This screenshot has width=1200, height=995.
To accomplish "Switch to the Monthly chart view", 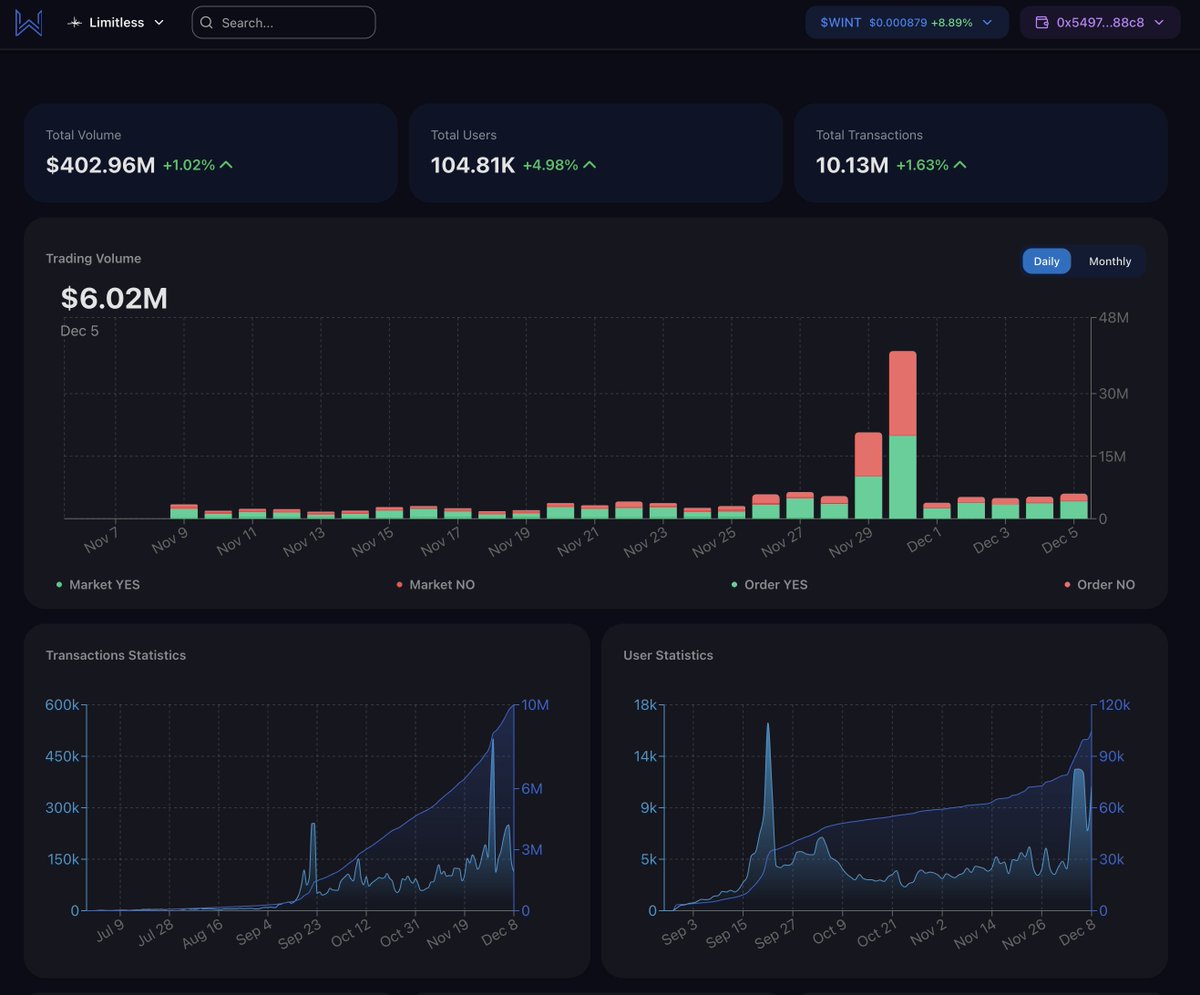I will 1110,261.
